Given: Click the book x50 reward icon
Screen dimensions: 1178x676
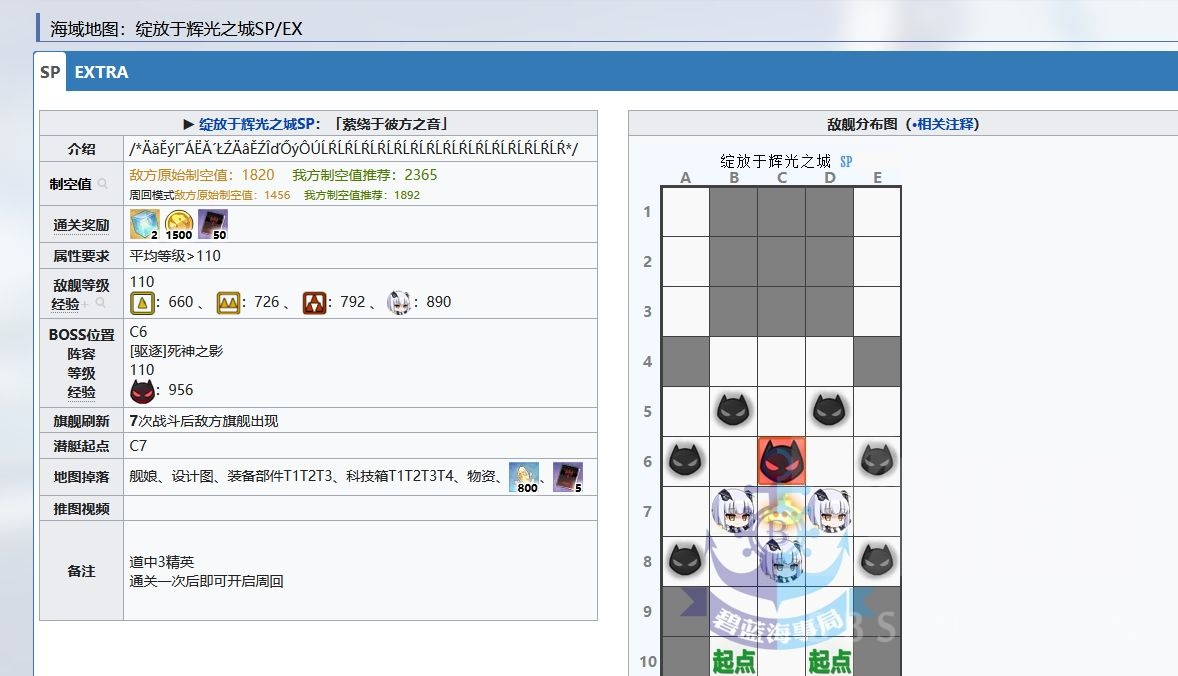Looking at the screenshot, I should (x=211, y=223).
